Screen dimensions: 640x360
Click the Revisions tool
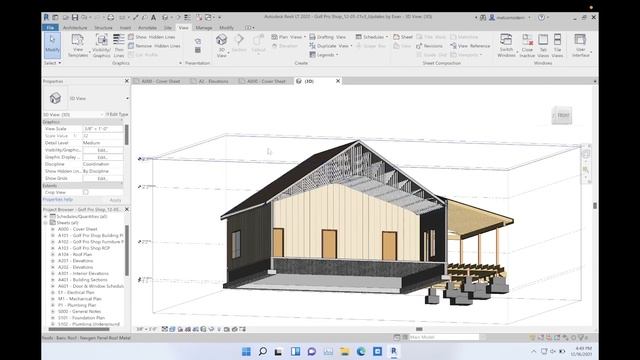point(429,46)
